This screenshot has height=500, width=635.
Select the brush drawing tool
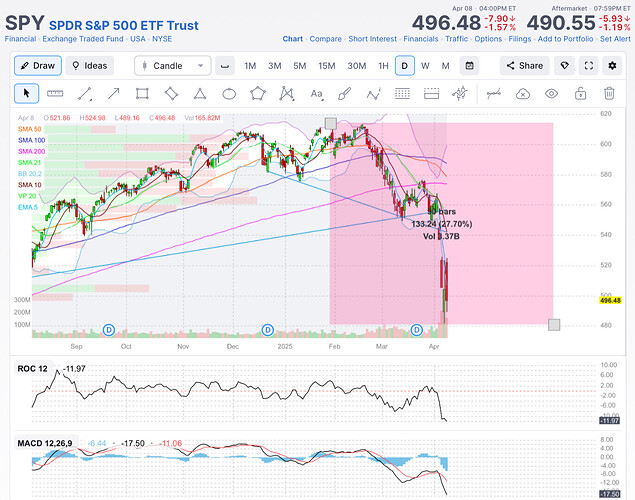(x=344, y=94)
